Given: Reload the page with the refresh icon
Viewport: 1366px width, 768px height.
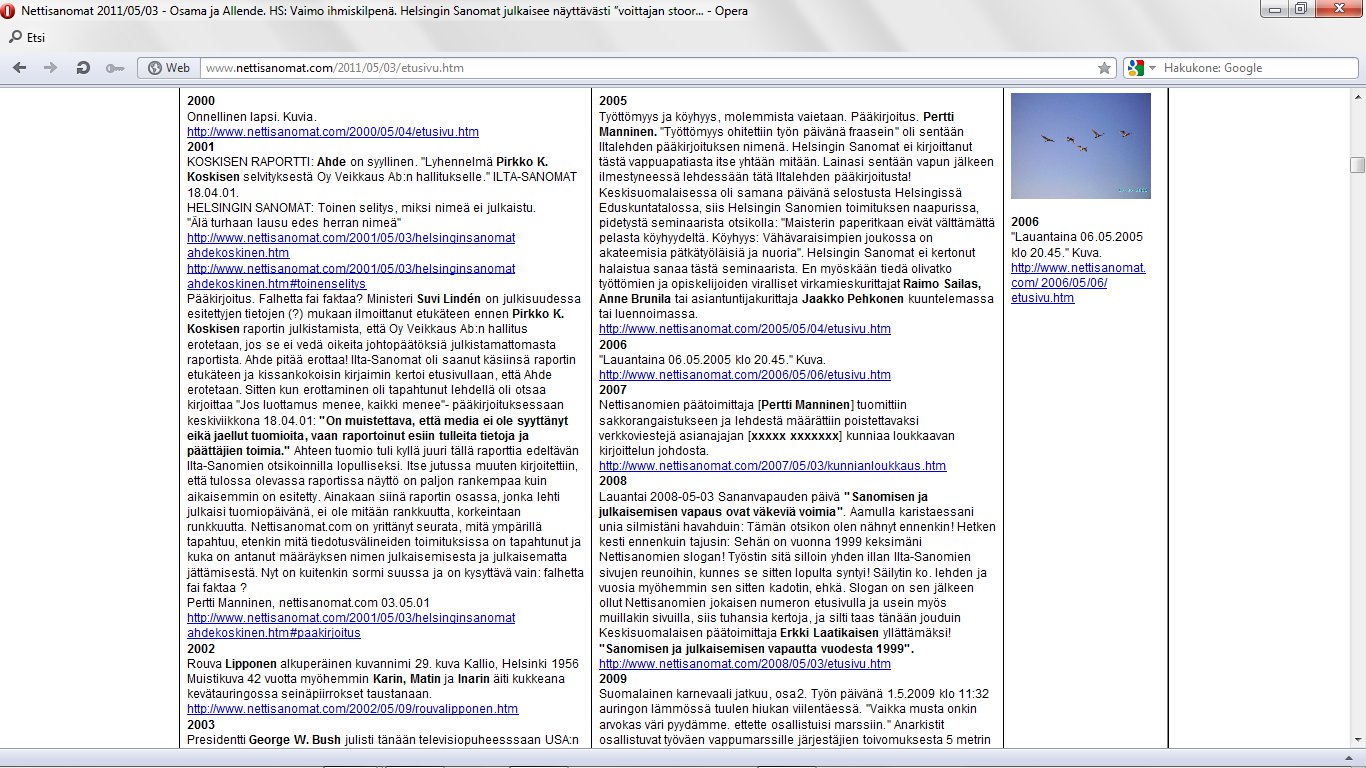Looking at the screenshot, I should (x=83, y=68).
